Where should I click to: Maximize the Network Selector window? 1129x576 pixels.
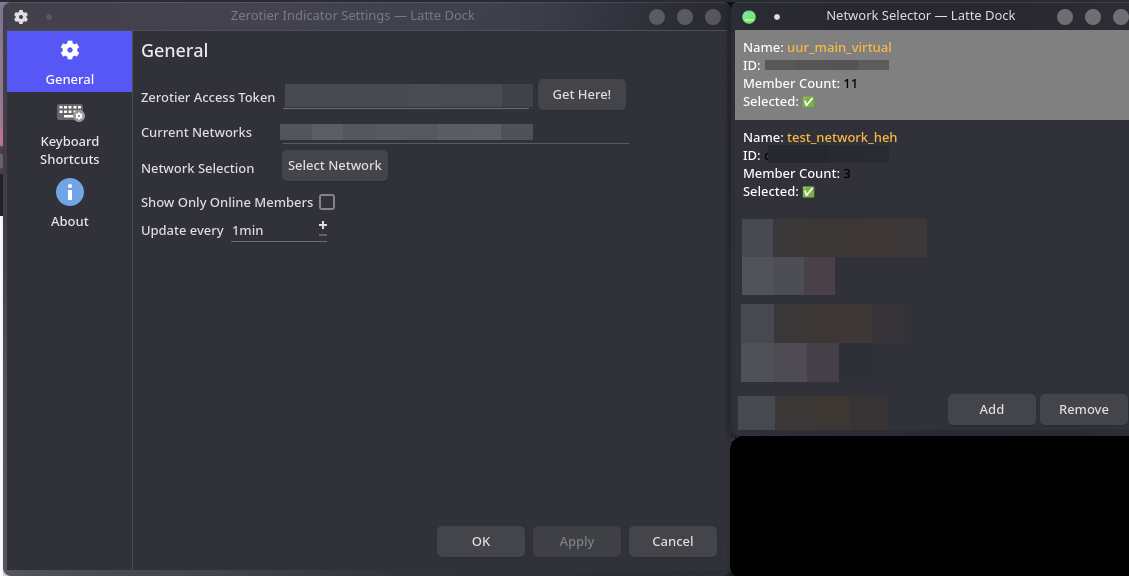pyautogui.click(x=1093, y=17)
